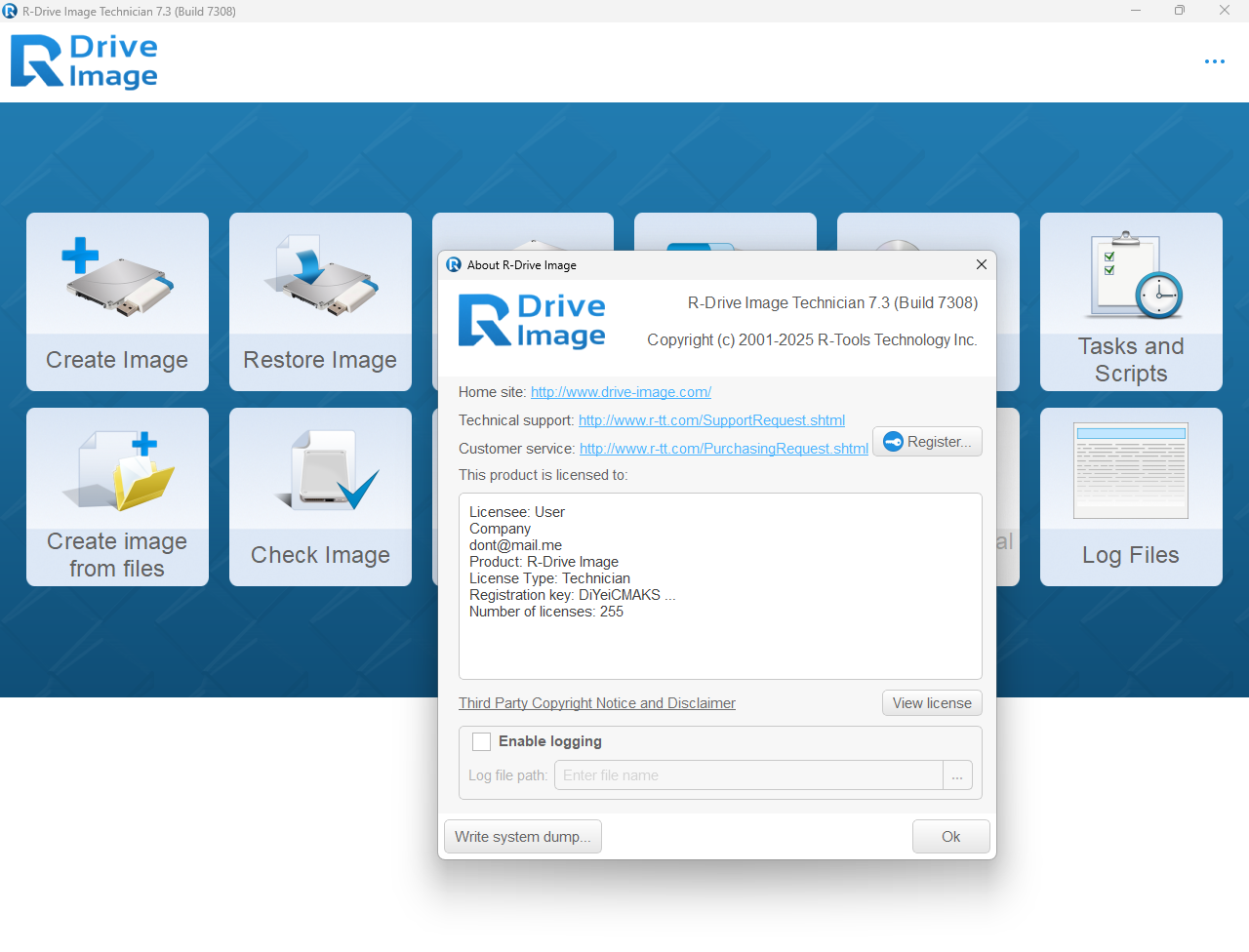Open the three-dot menu in main window

pos(1214,61)
